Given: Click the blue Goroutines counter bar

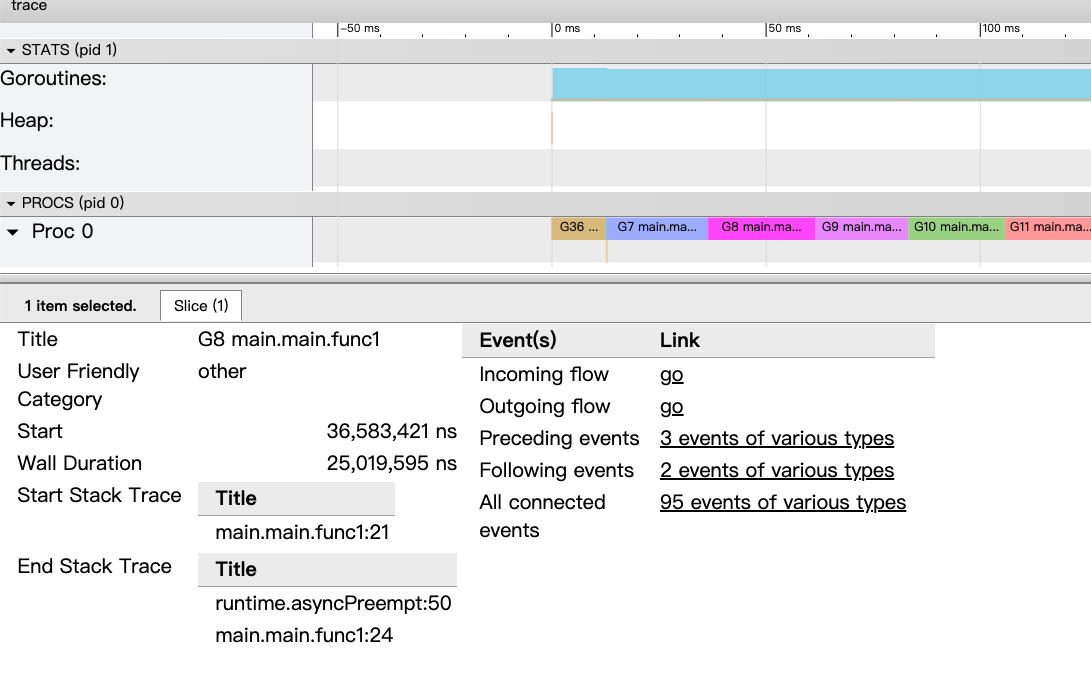Looking at the screenshot, I should tap(821, 84).
